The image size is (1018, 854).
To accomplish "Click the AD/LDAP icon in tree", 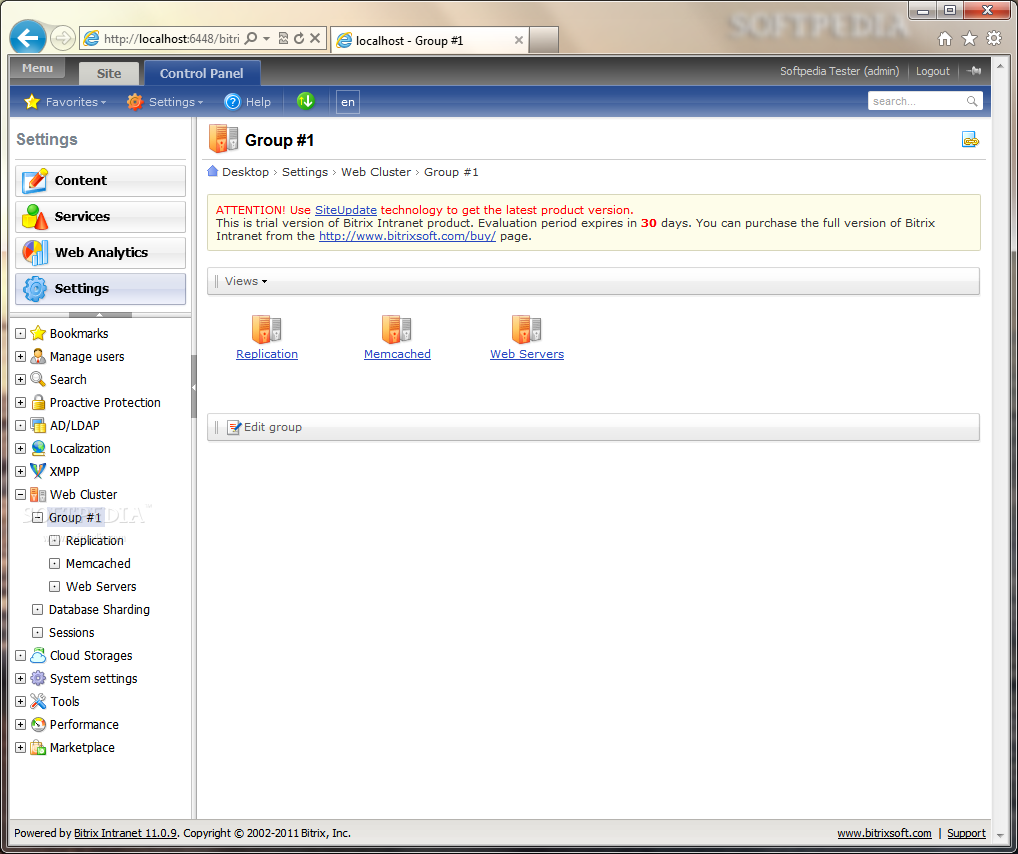I will 38,425.
